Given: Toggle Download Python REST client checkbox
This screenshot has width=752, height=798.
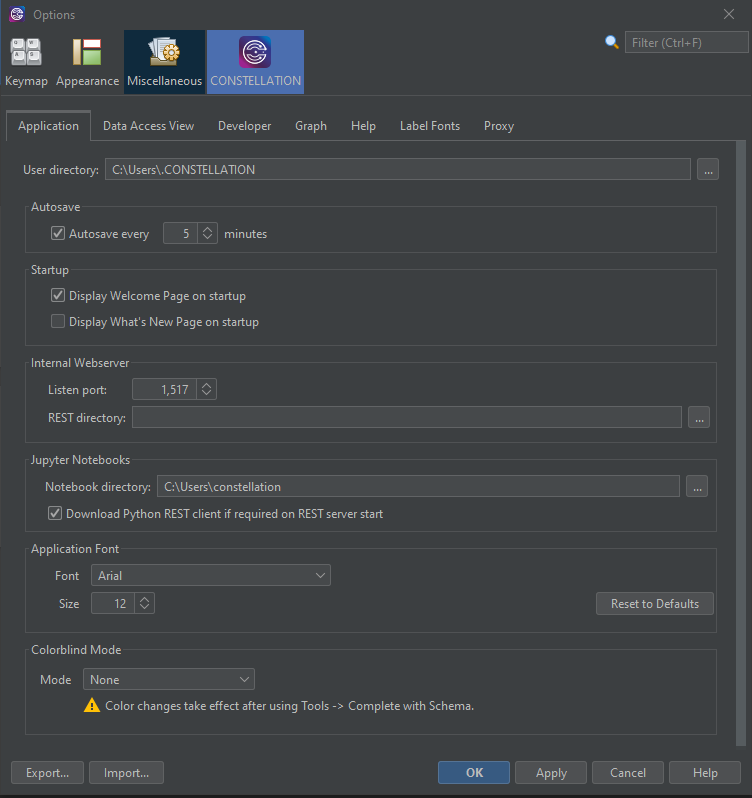Looking at the screenshot, I should (55, 513).
